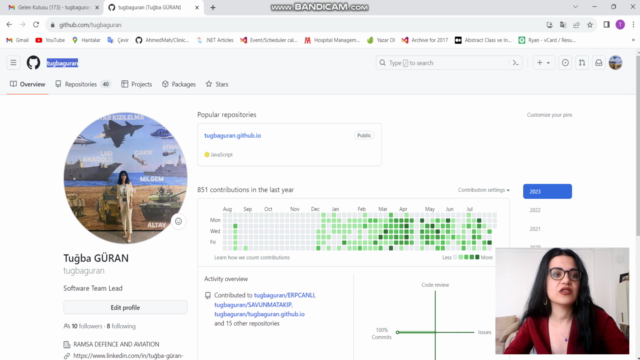The width and height of the screenshot is (640, 360).
Task: Bookmark this page with the star icon
Action: pos(590,25)
